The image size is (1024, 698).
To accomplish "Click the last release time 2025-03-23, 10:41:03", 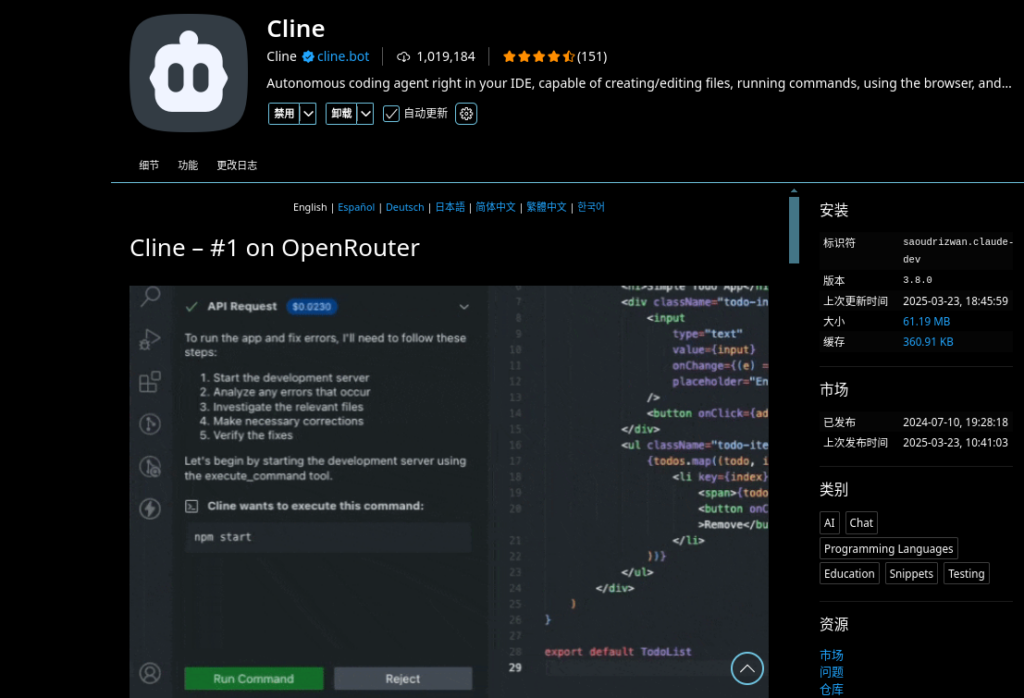I will (x=955, y=443).
